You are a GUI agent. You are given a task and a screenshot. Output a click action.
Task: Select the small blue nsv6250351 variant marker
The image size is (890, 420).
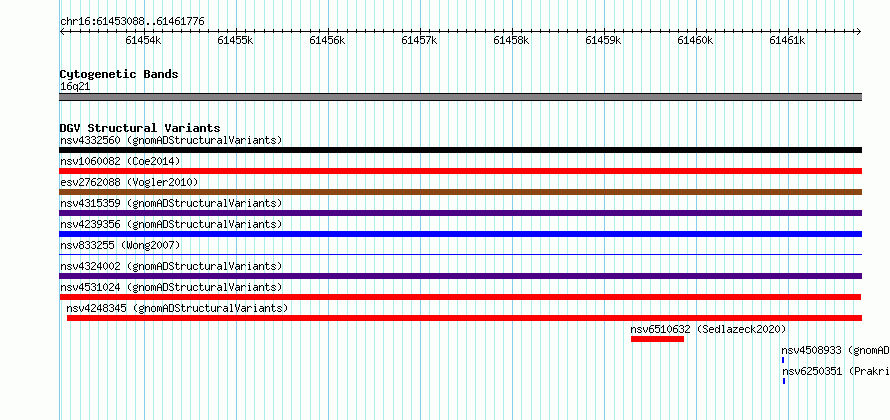(784, 381)
